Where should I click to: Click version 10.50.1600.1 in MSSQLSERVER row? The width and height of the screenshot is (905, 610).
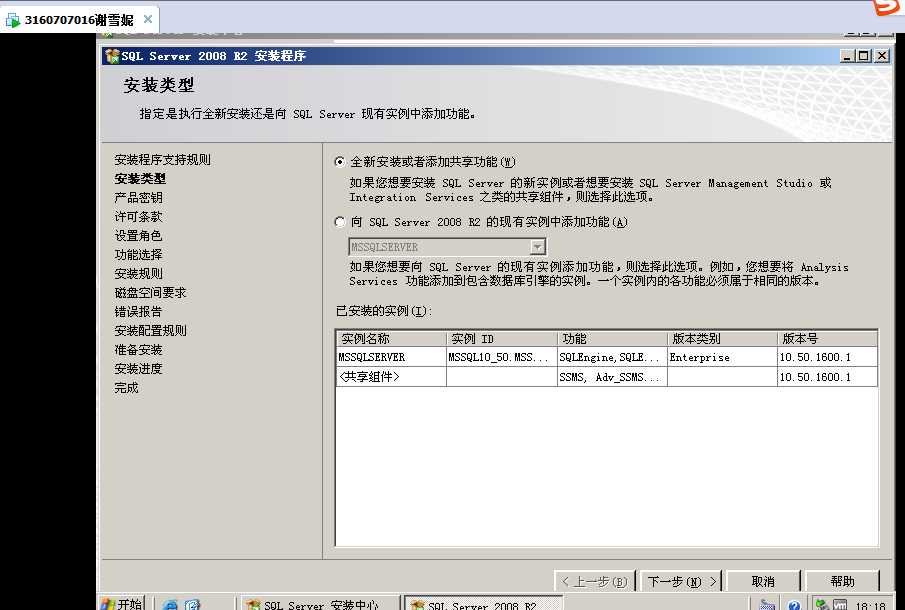click(x=827, y=357)
